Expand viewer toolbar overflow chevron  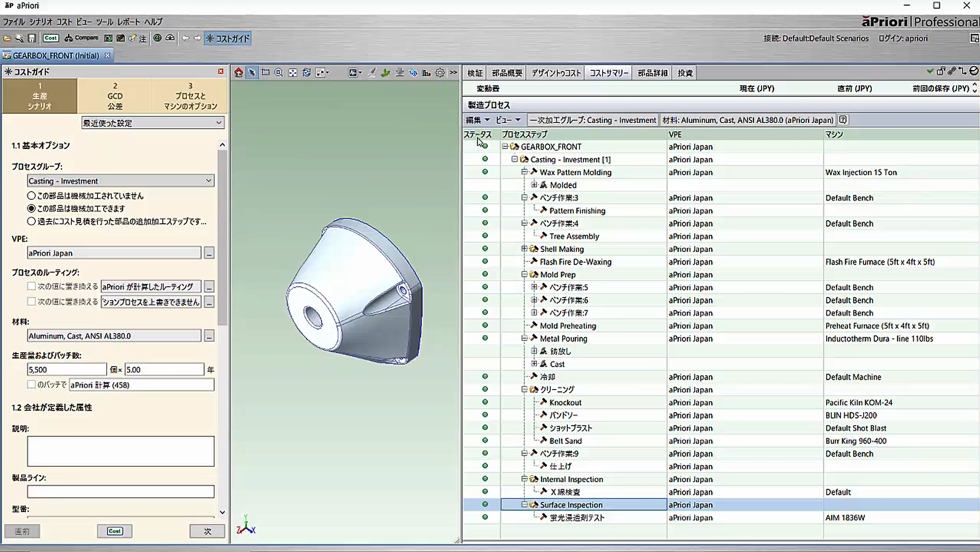pyautogui.click(x=453, y=73)
